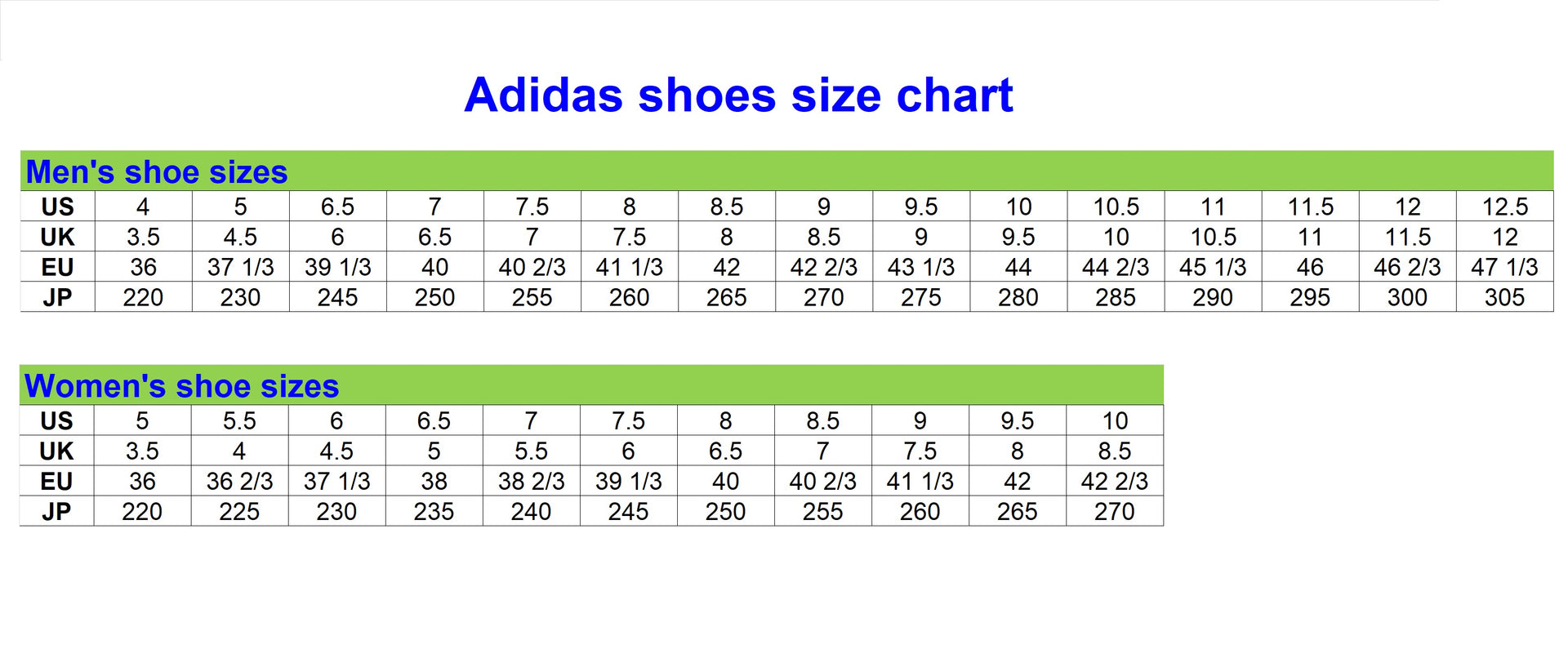Pick the women's JP 240 cell
Image resolution: width=1568 pixels, height=649 pixels.
tap(531, 511)
